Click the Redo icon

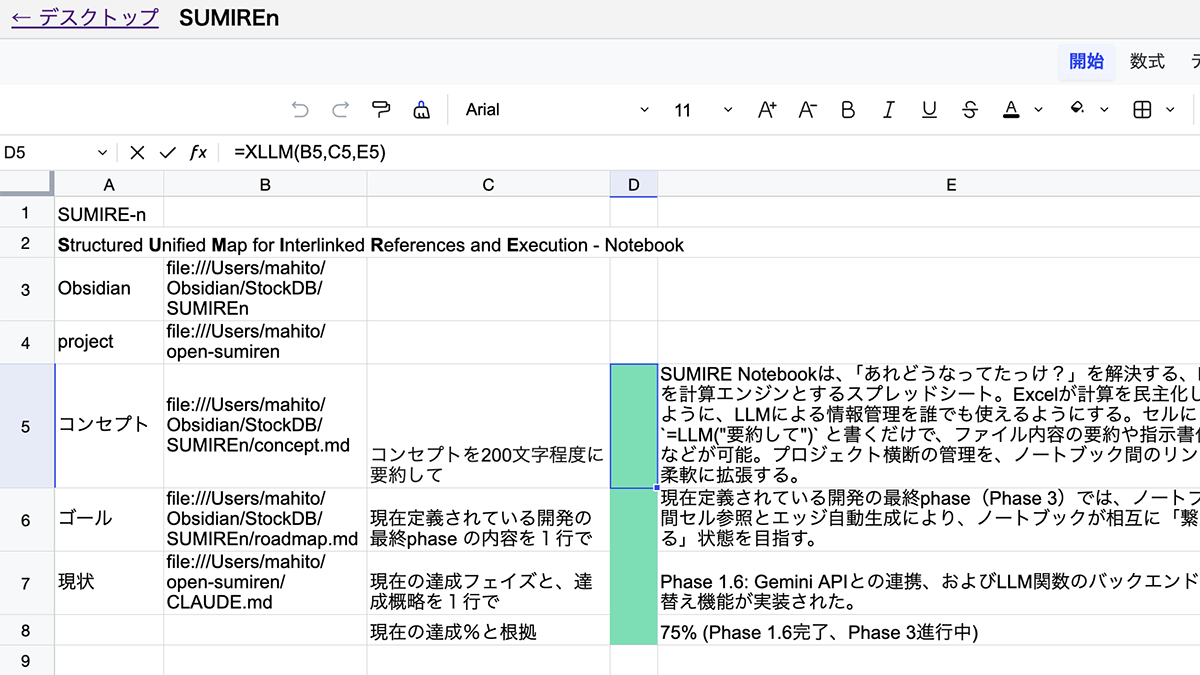point(340,110)
